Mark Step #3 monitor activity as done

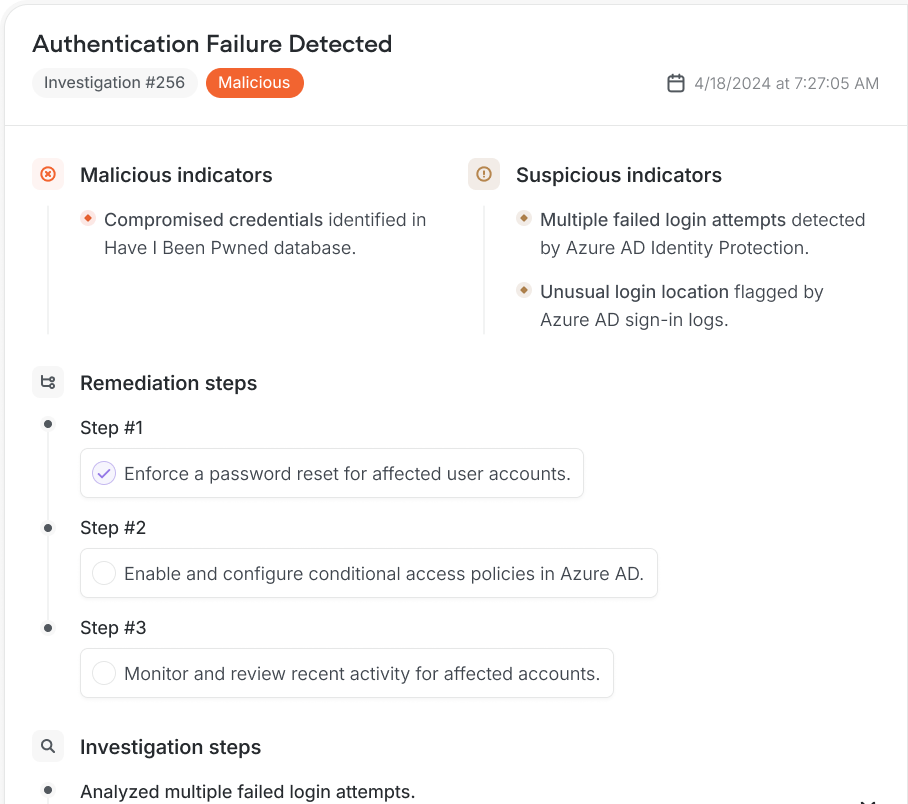[x=103, y=672]
